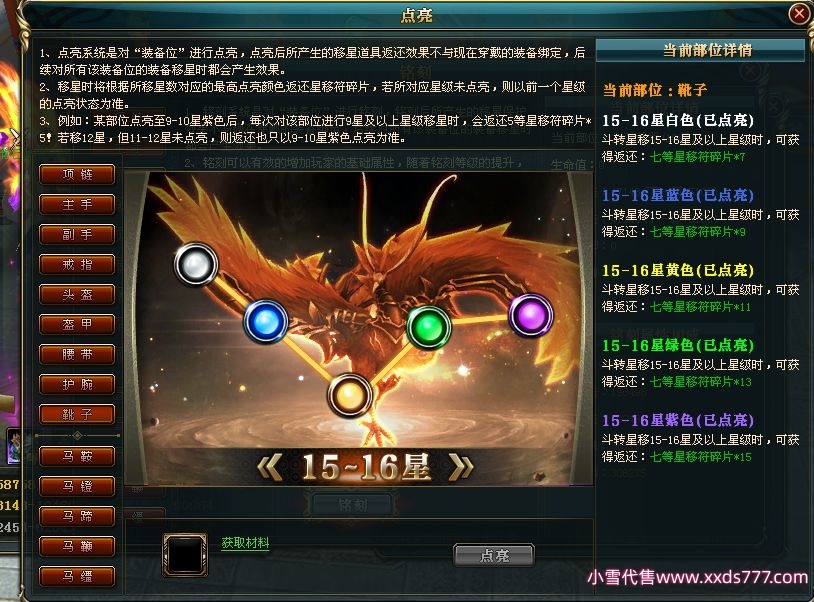Go to next star level arrow
The width and height of the screenshot is (814, 602).
coord(461,466)
